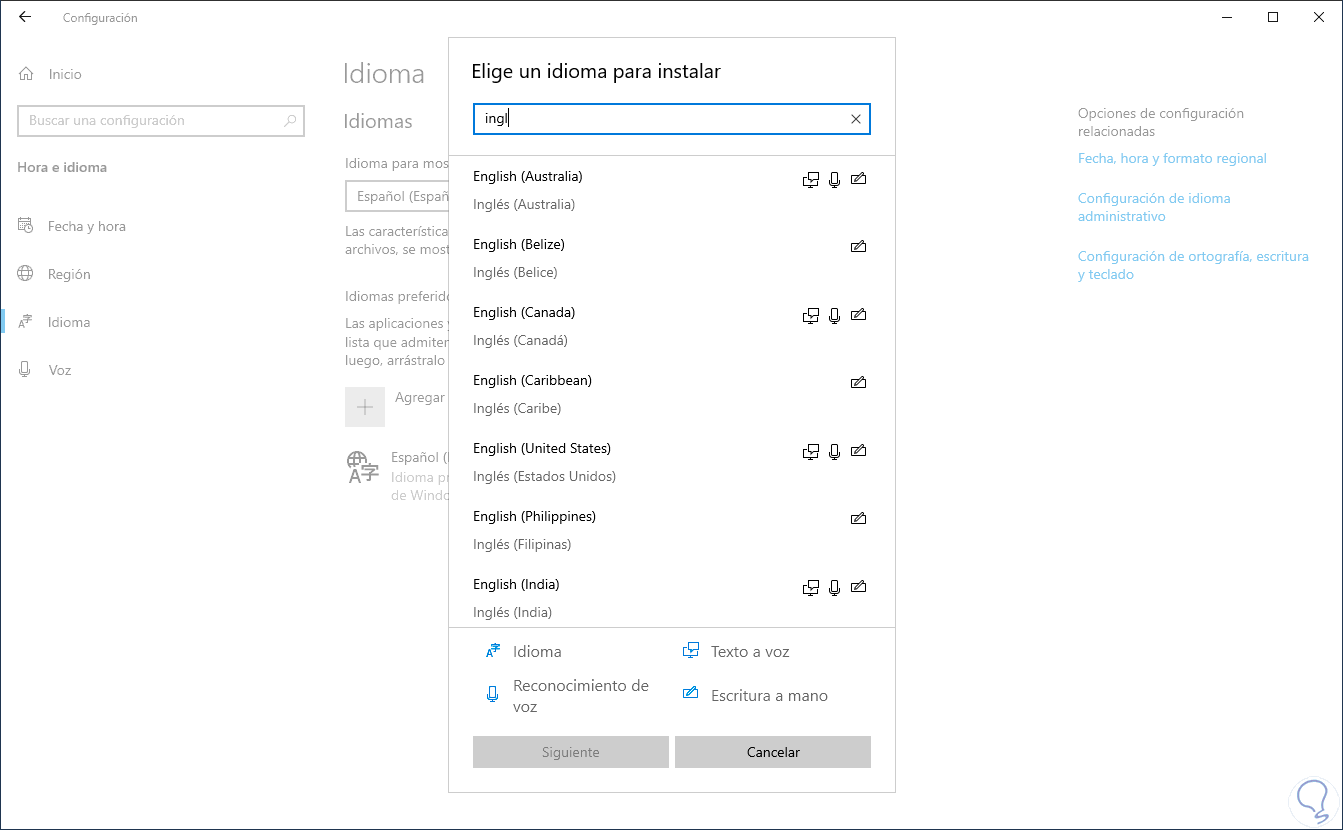The width and height of the screenshot is (1343, 830).
Task: Open the Inicio home page
Action: pyautogui.click(x=65, y=74)
